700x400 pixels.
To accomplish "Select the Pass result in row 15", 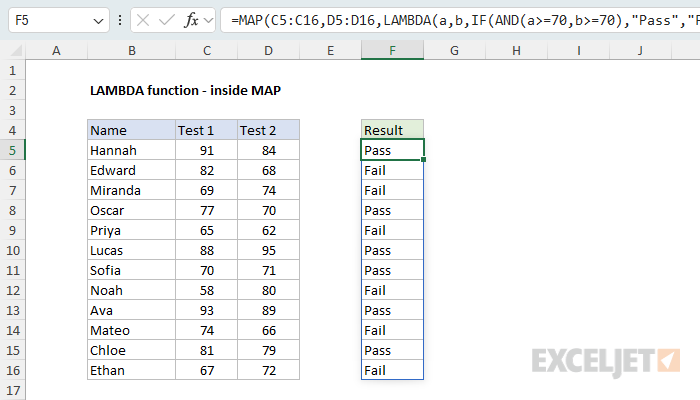I will click(392, 350).
